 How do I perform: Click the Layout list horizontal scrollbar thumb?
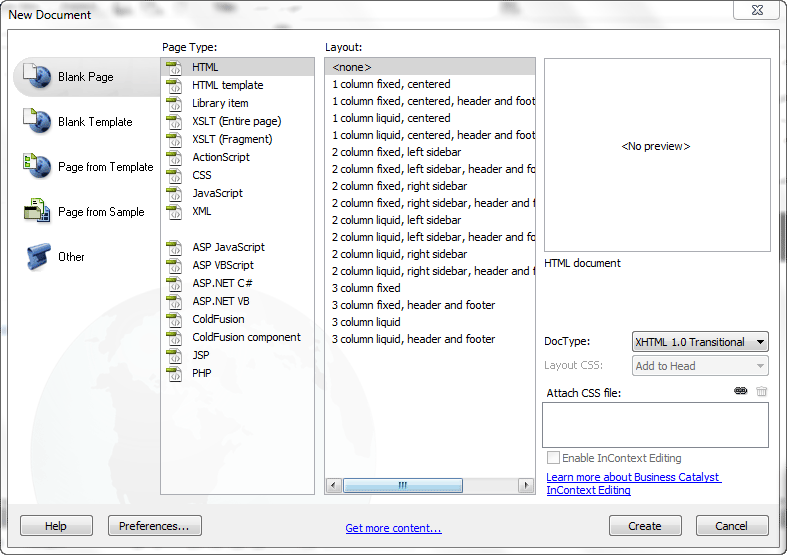pos(403,485)
